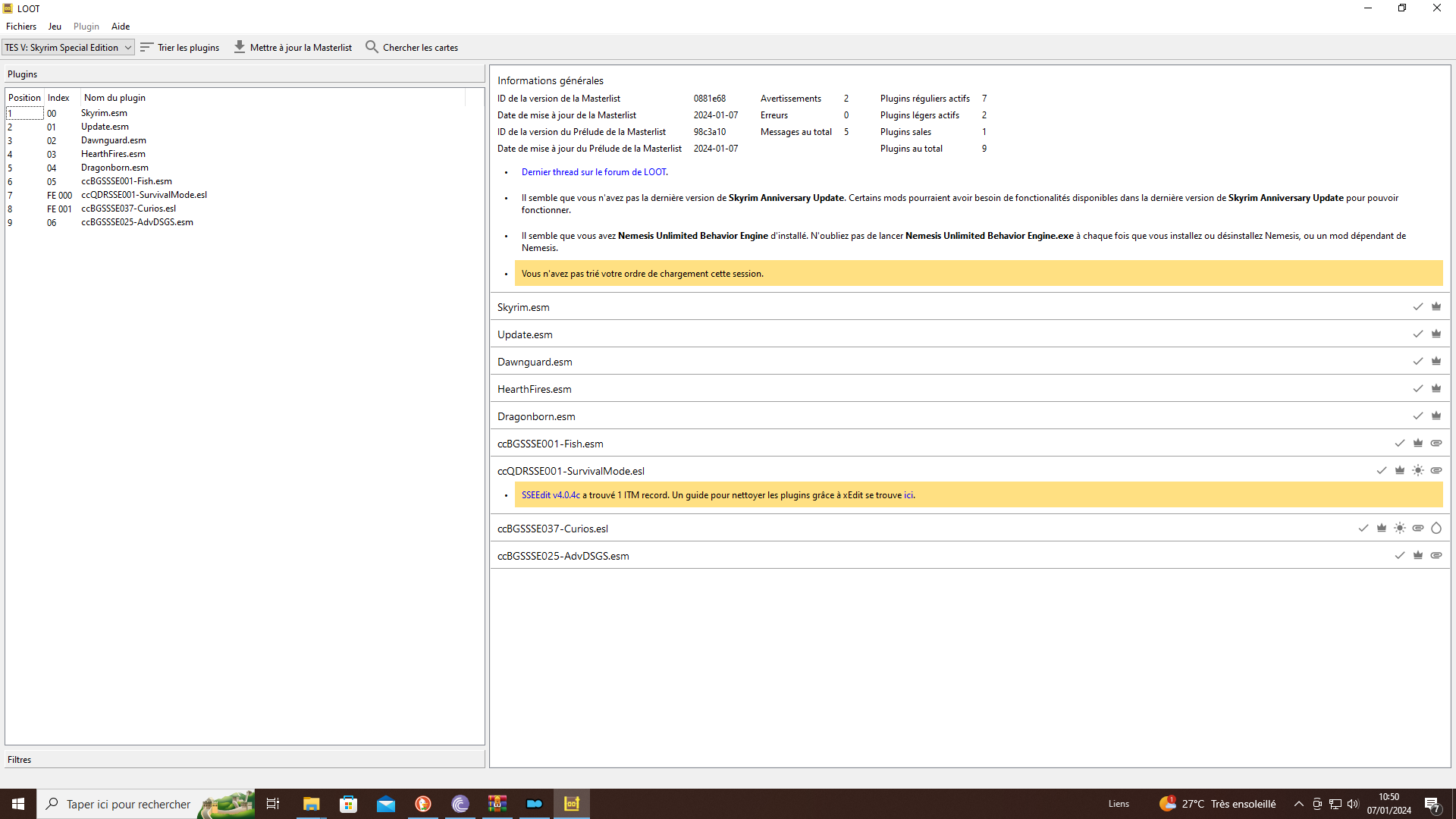Click the magnifier icon beside Chercher les cartes
Screen dimensions: 1456x819
(x=372, y=46)
